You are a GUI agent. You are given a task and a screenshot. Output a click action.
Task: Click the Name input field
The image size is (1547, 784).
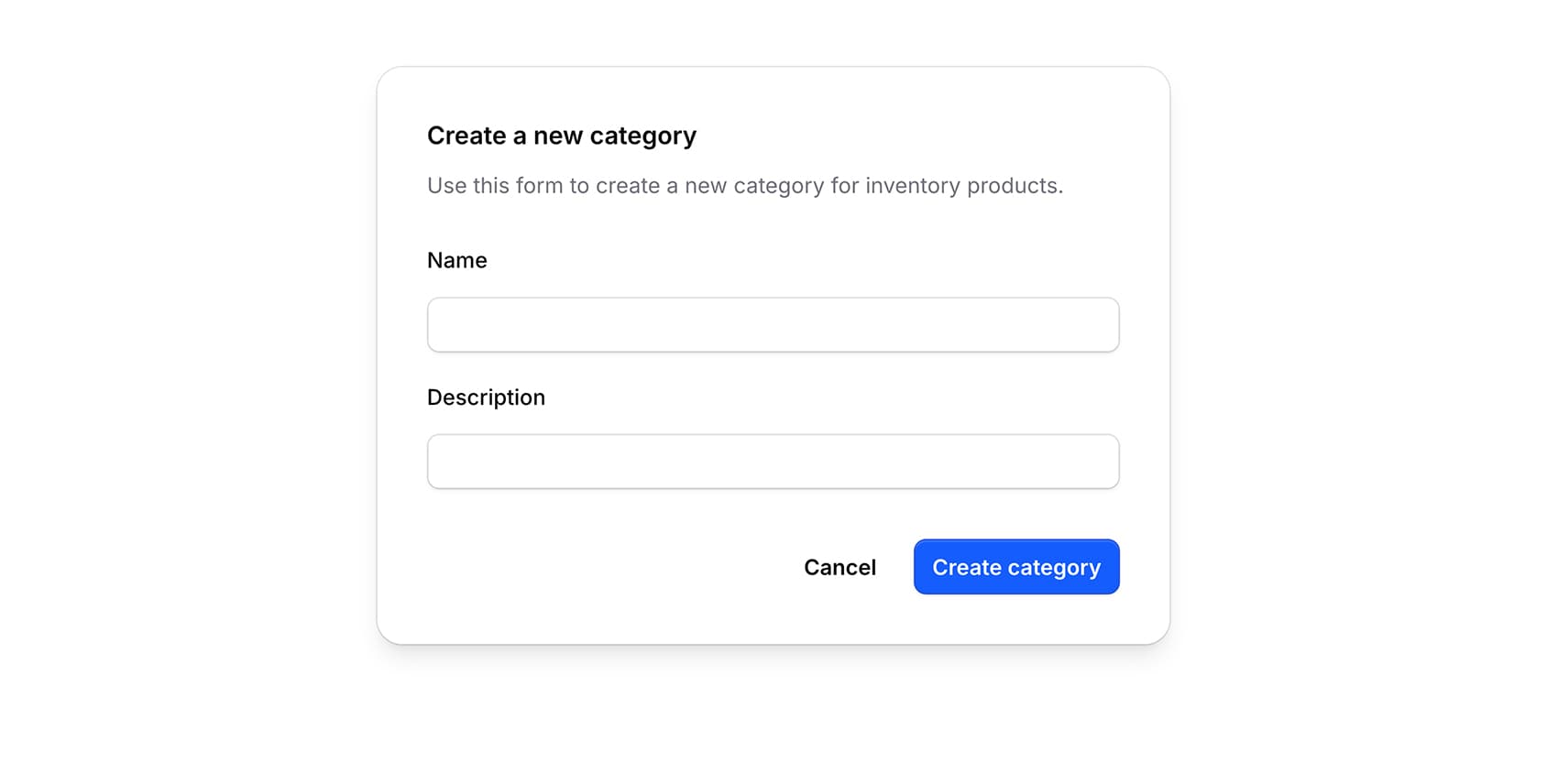pos(773,324)
